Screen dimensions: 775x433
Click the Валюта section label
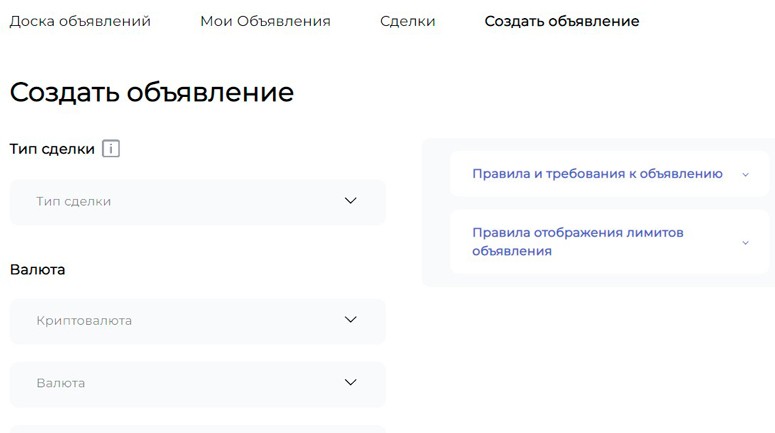pos(38,269)
